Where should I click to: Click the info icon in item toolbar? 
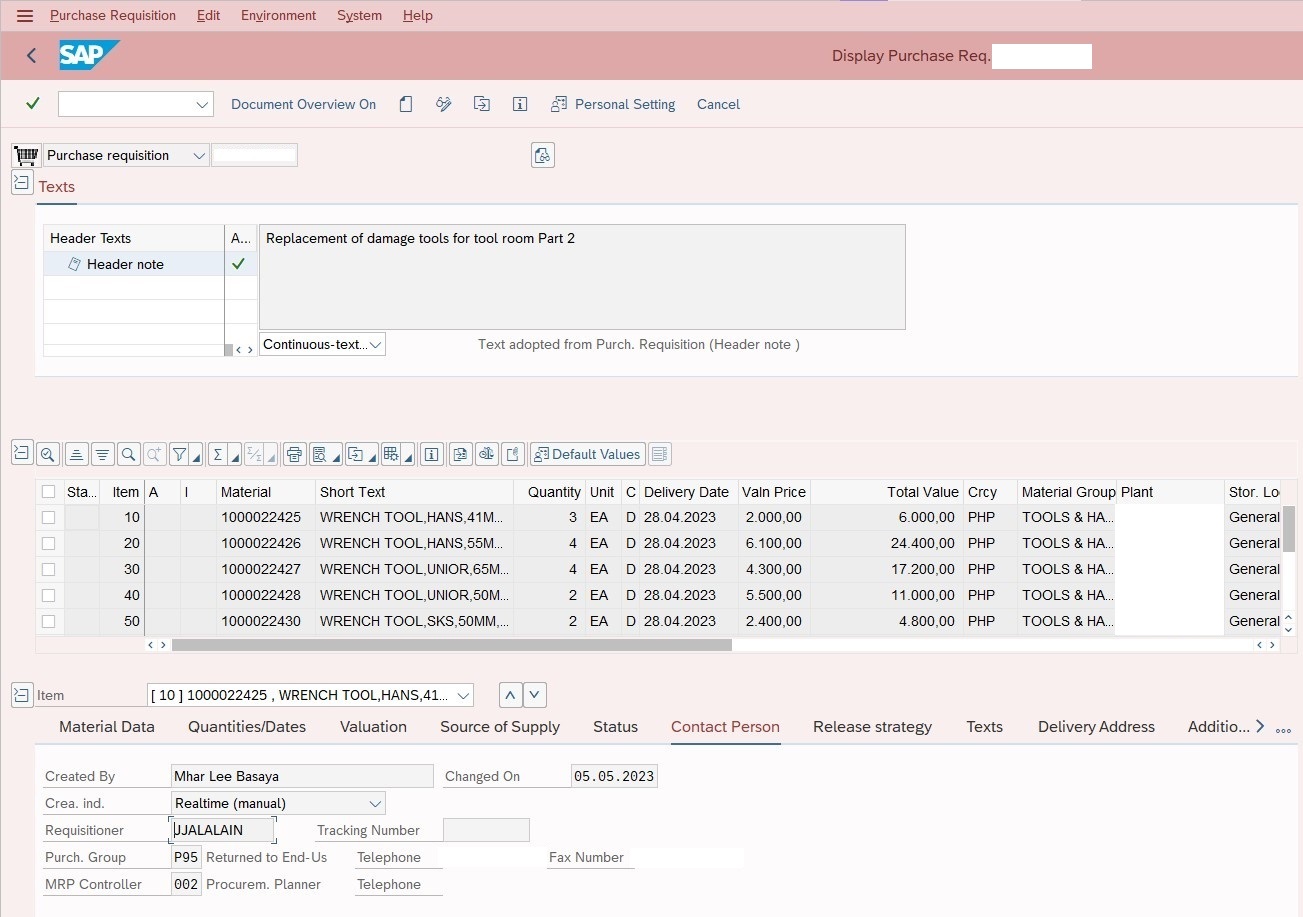[432, 454]
